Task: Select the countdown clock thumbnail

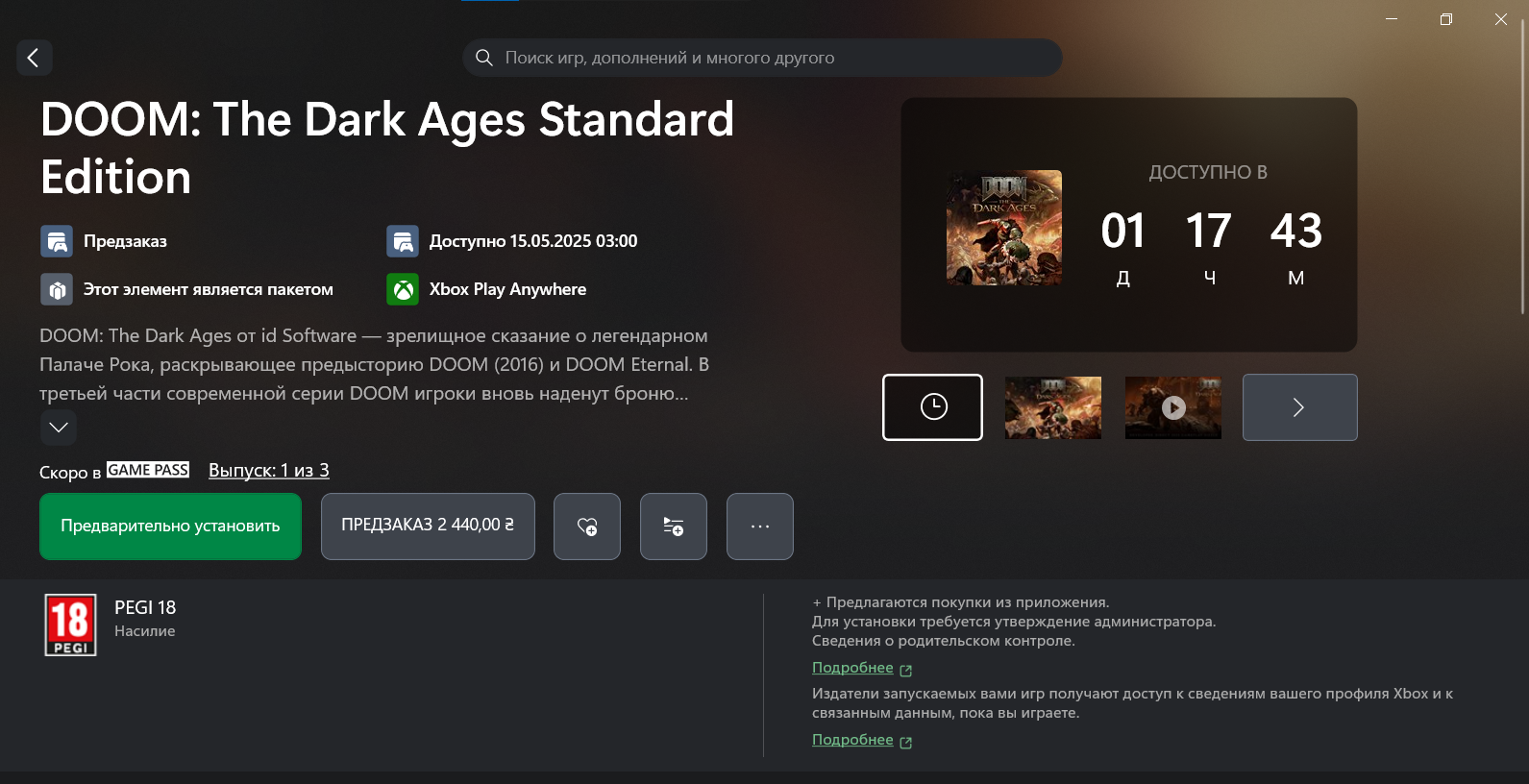Action: 932,407
